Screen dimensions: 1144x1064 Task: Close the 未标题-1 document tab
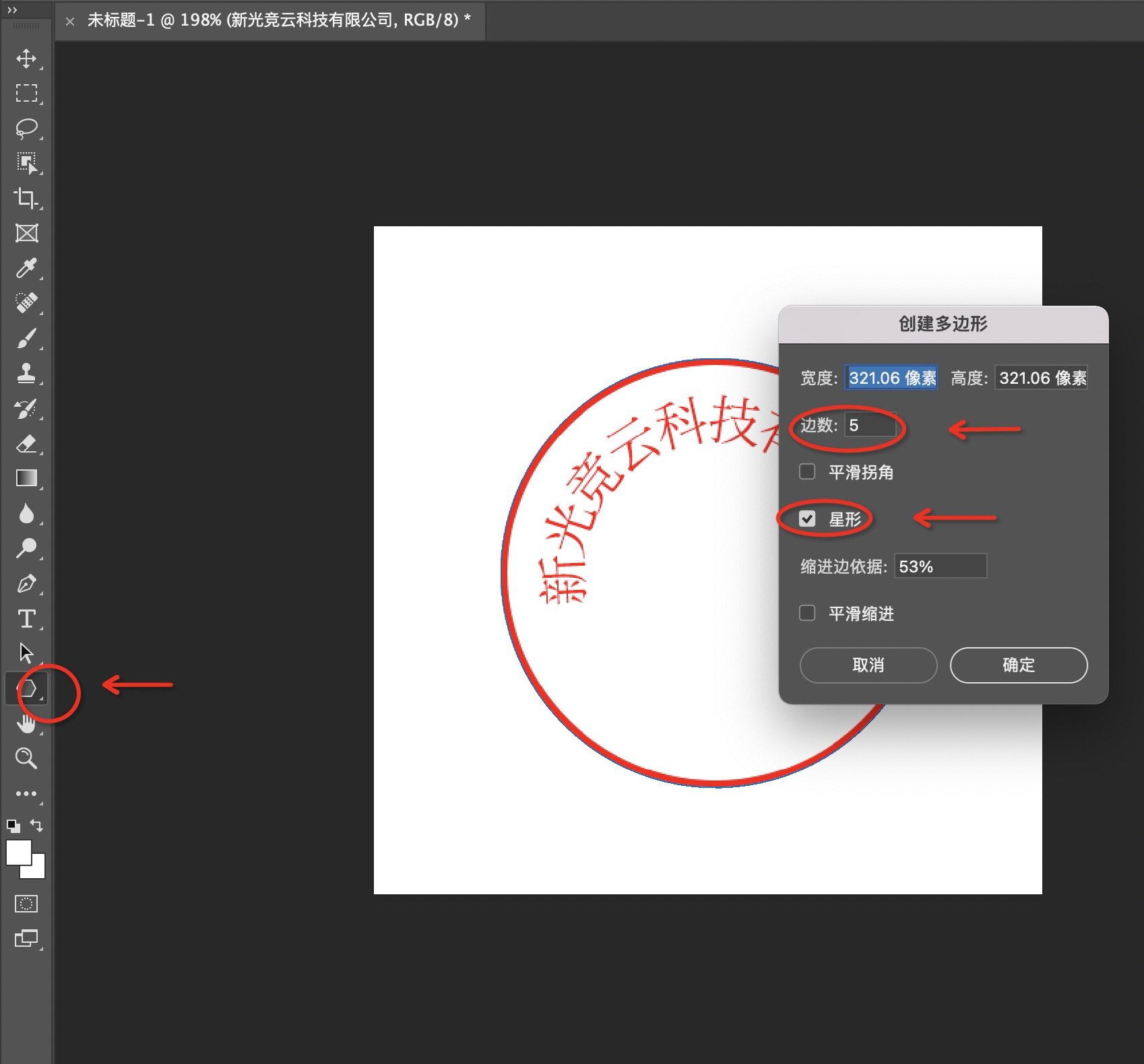pyautogui.click(x=70, y=22)
